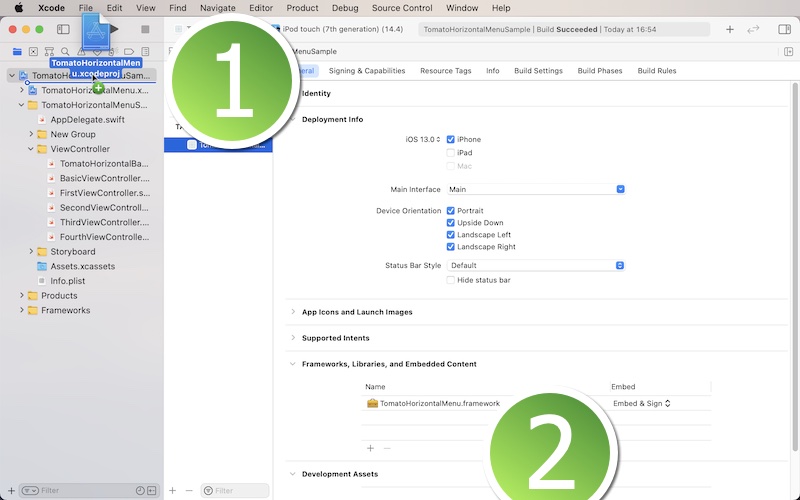Toggle the iPhone device checkbox
Image resolution: width=800 pixels, height=500 pixels.
click(x=451, y=139)
